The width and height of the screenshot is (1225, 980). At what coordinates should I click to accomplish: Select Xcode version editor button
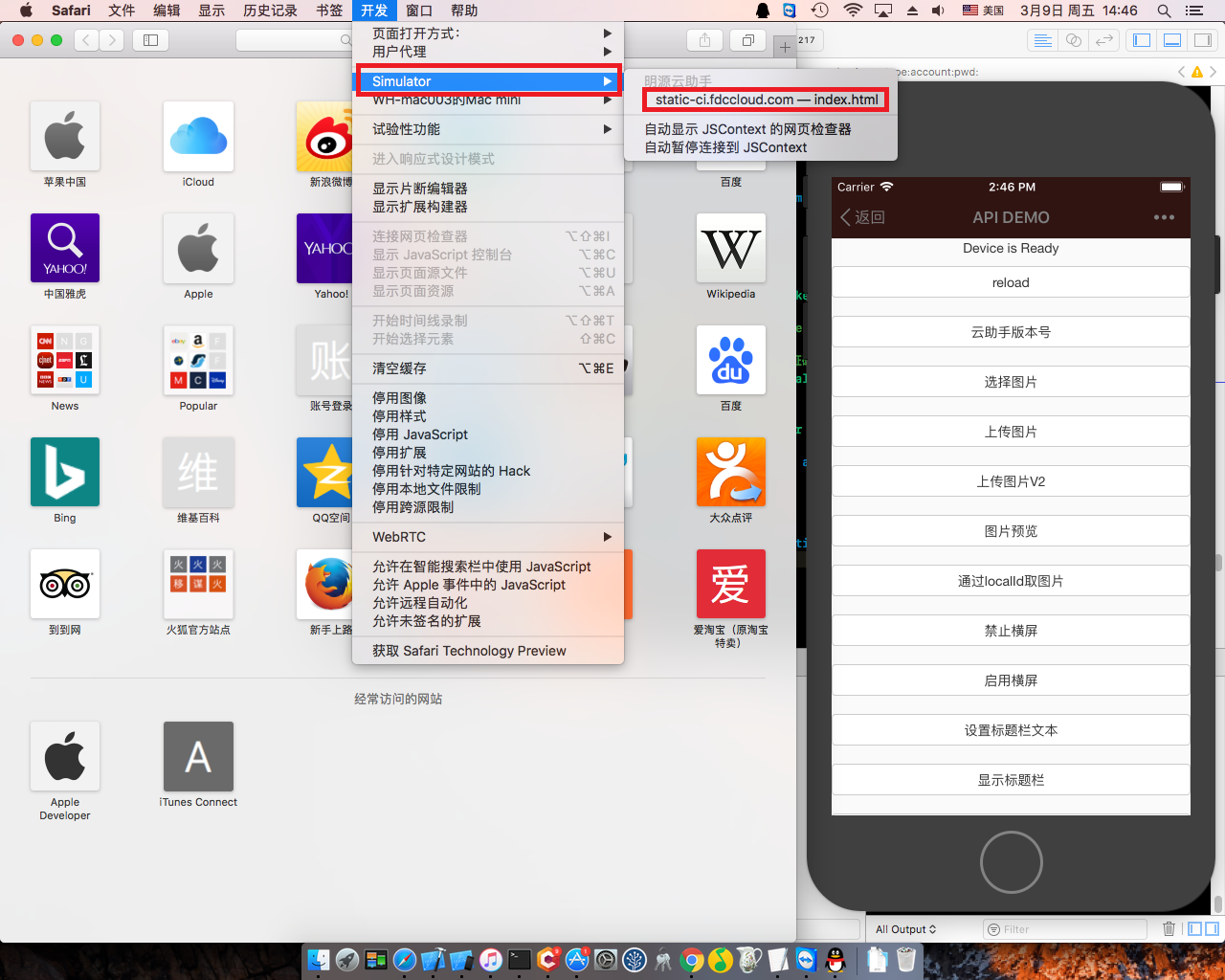click(1104, 40)
